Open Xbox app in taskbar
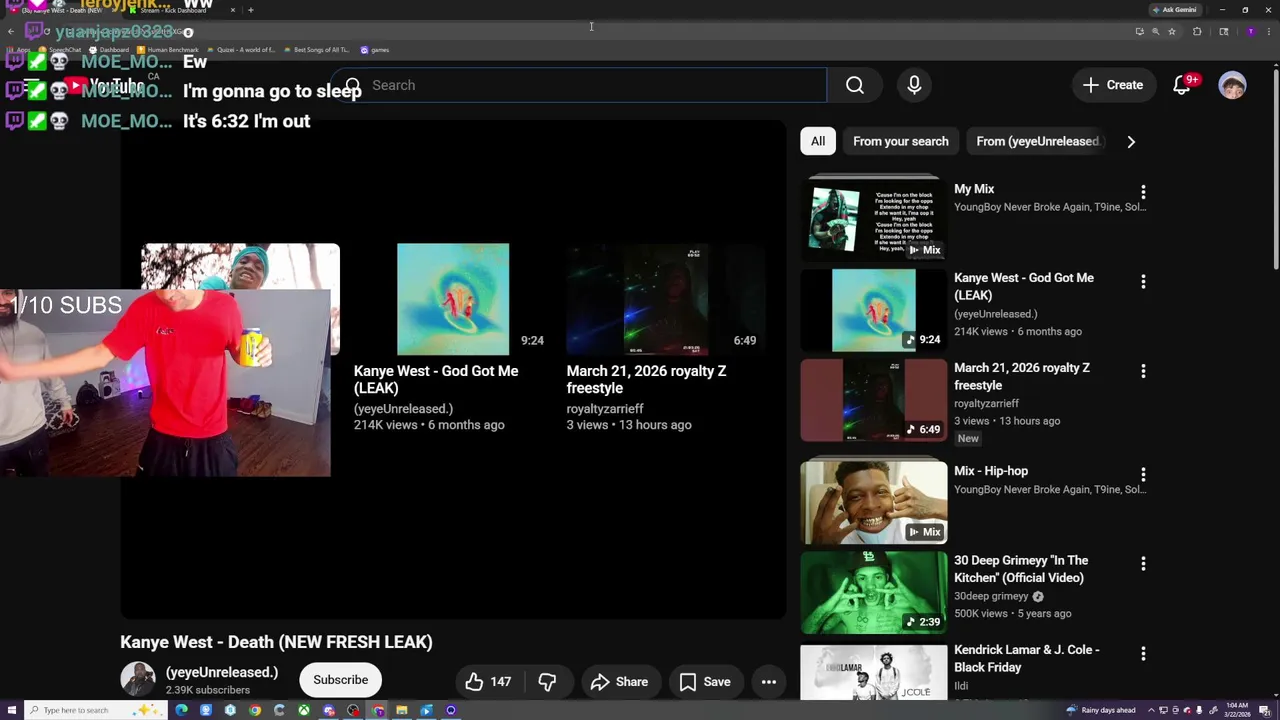 coord(304,711)
